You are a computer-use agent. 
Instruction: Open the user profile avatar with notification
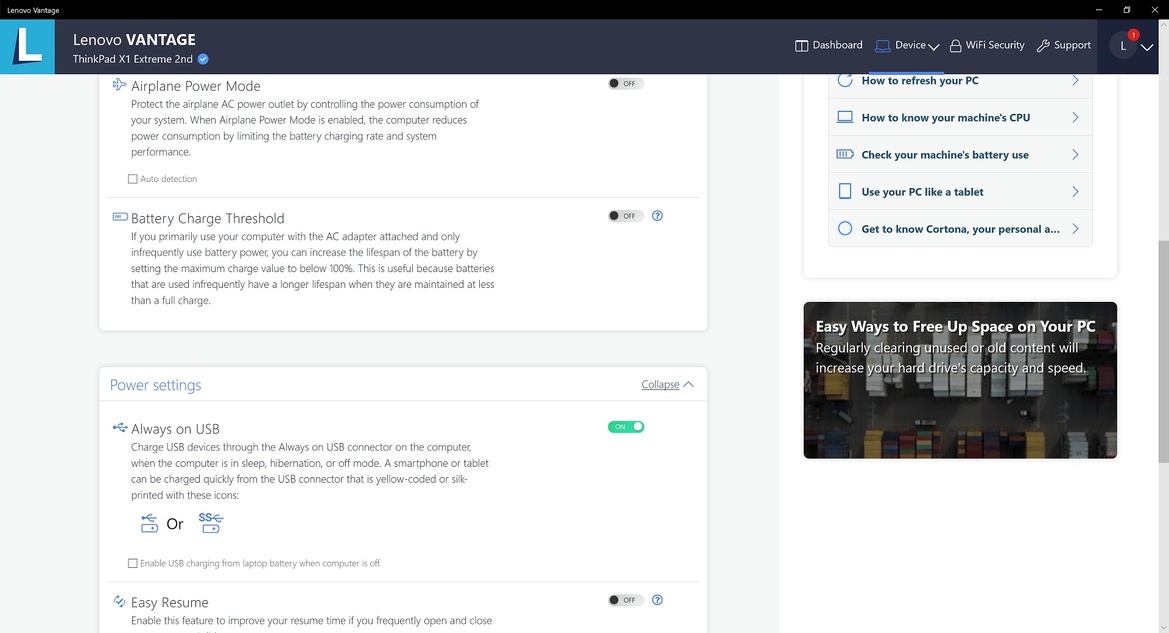point(1124,45)
